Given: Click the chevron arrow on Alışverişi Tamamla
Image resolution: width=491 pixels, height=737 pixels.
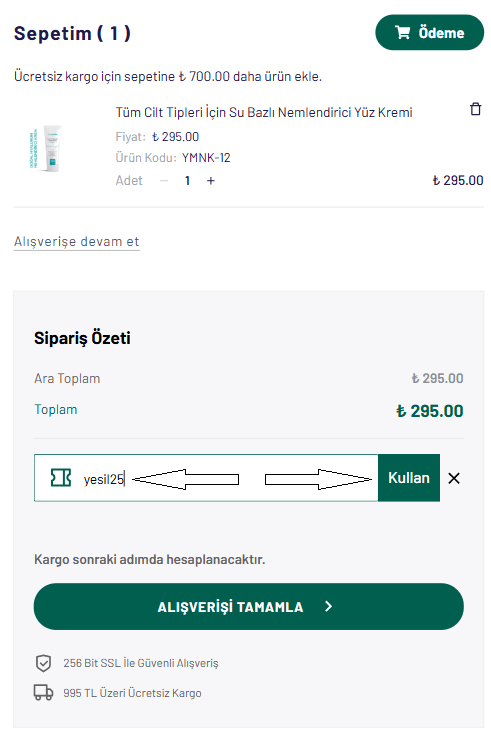Looking at the screenshot, I should coord(328,606).
